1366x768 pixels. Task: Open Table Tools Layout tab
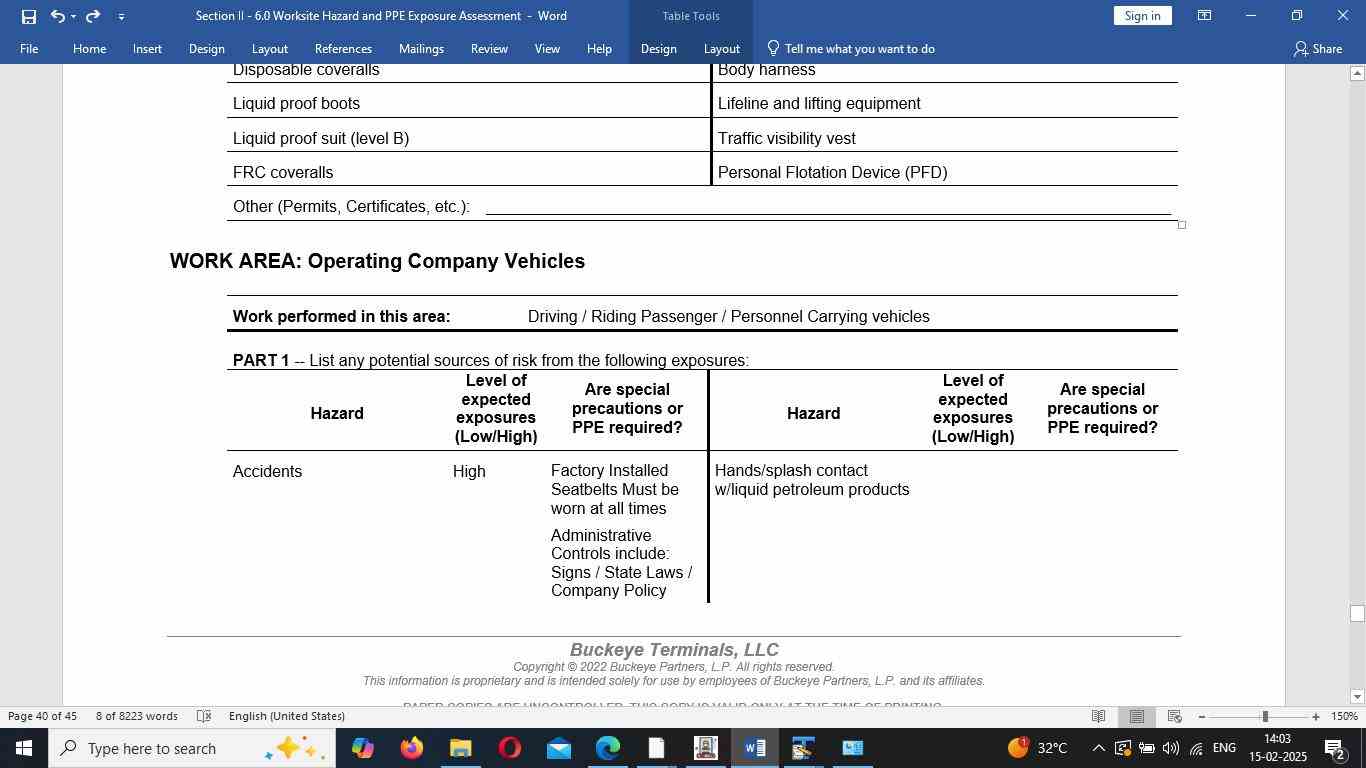pyautogui.click(x=721, y=48)
